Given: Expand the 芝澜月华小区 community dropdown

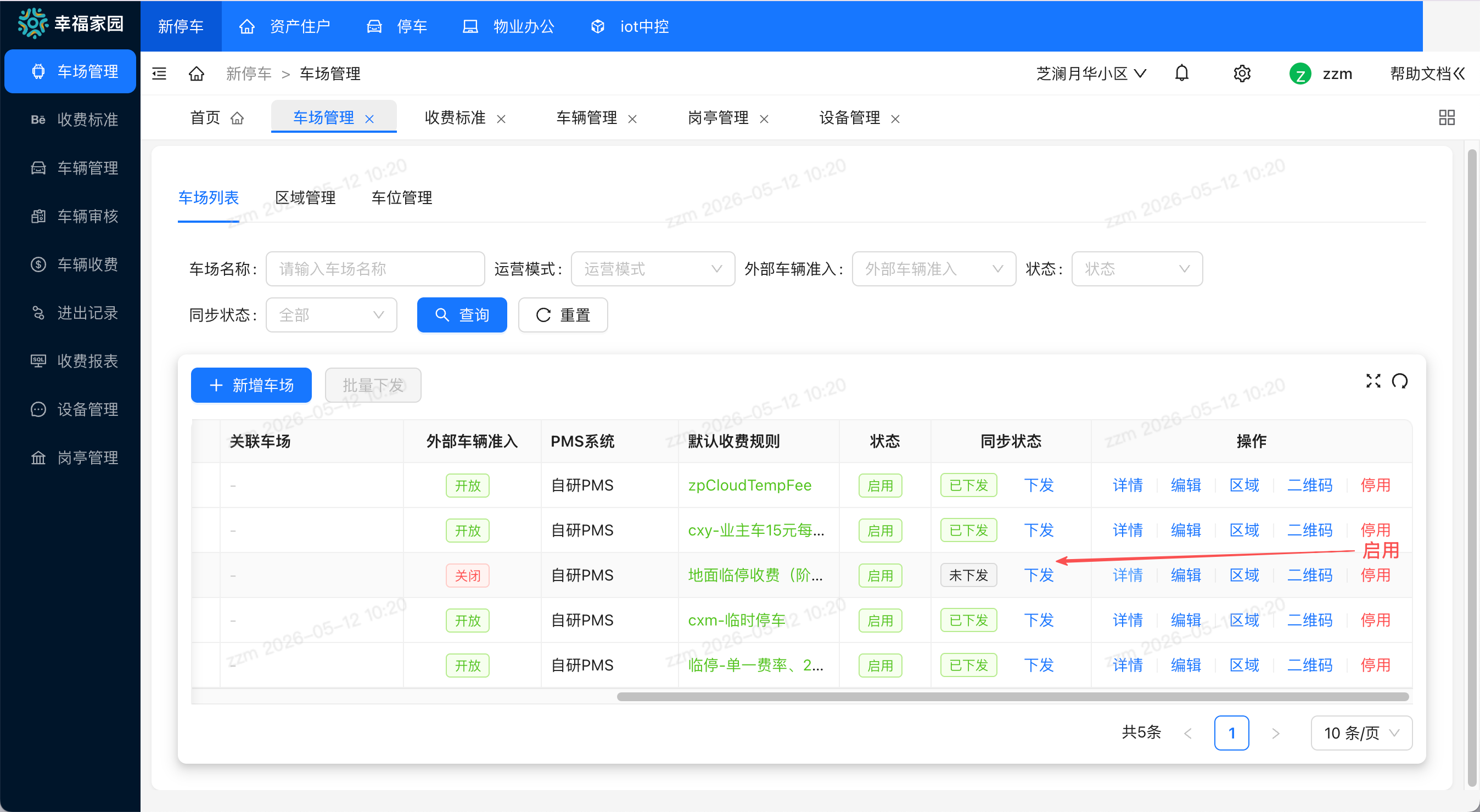Looking at the screenshot, I should [1091, 74].
